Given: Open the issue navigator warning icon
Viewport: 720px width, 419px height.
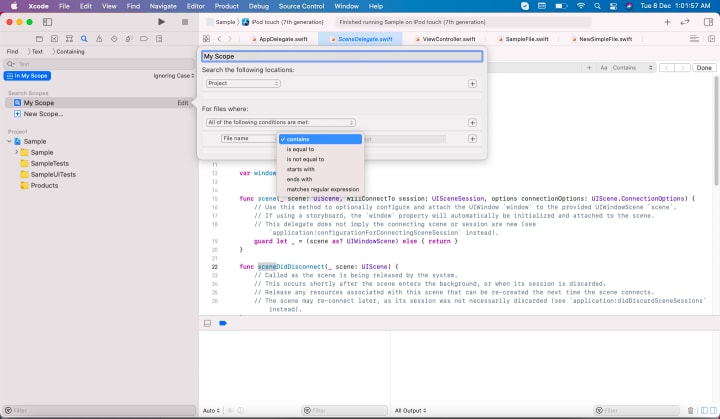Looking at the screenshot, I should pyautogui.click(x=99, y=39).
